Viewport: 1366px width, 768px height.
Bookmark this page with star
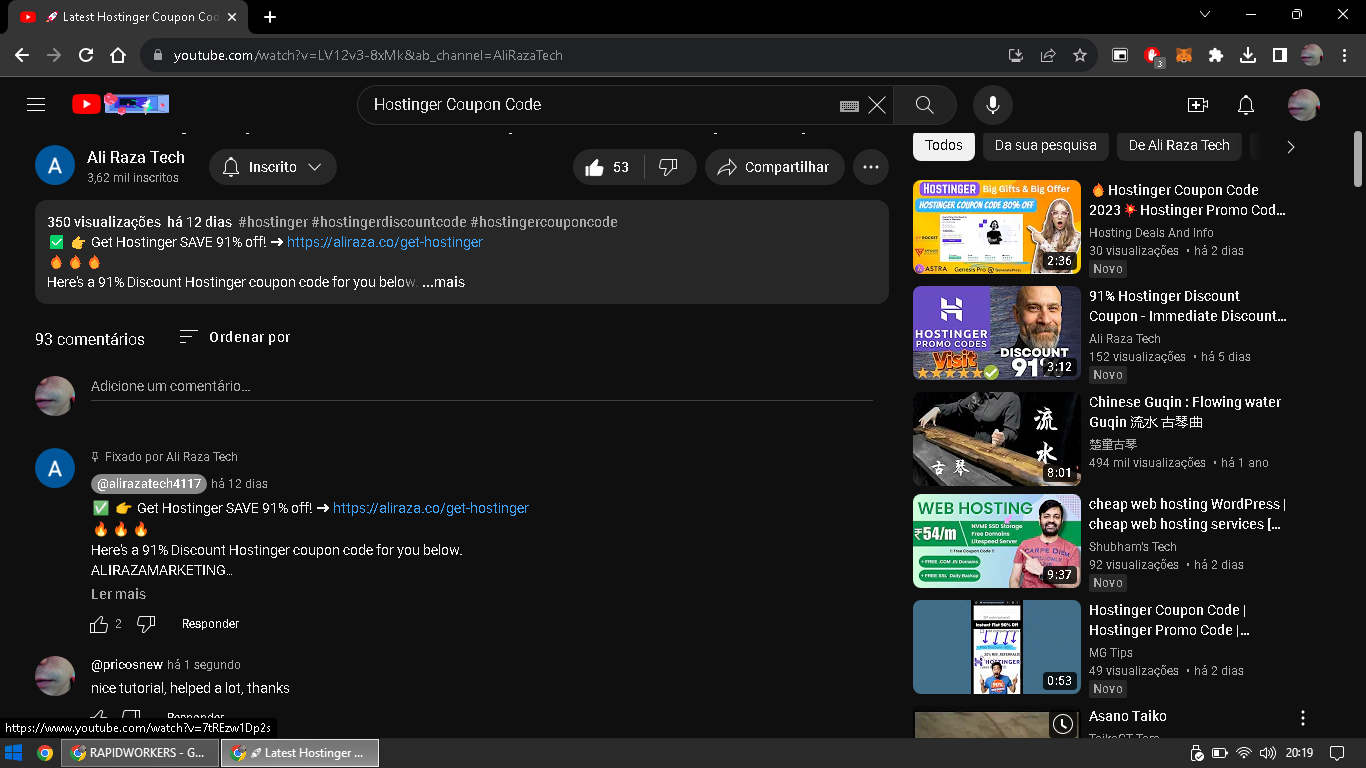point(1080,55)
